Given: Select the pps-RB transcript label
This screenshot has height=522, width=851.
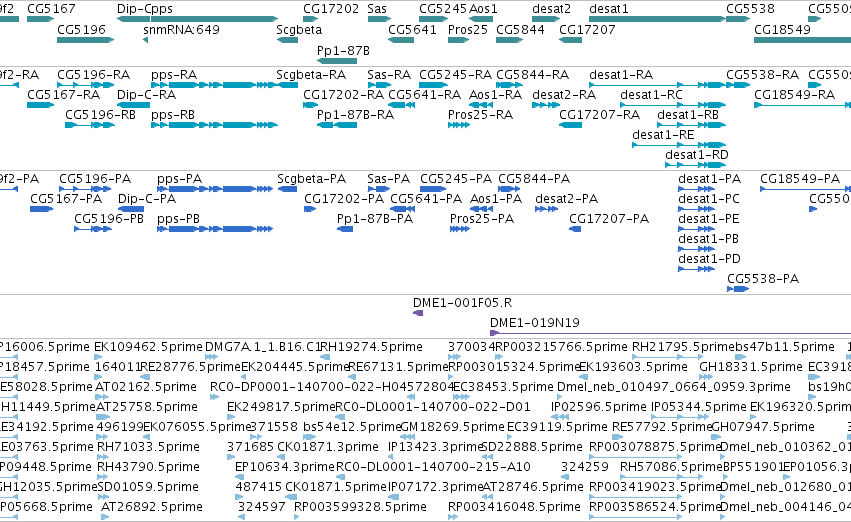Looking at the screenshot, I should (173, 114).
